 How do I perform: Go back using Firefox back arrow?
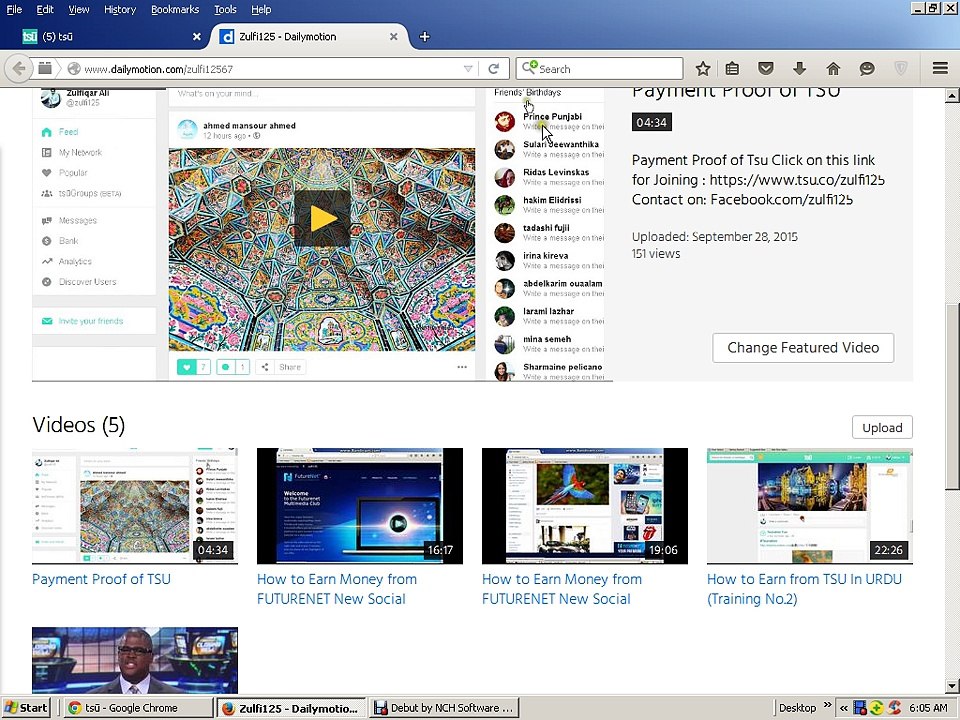pos(19,69)
